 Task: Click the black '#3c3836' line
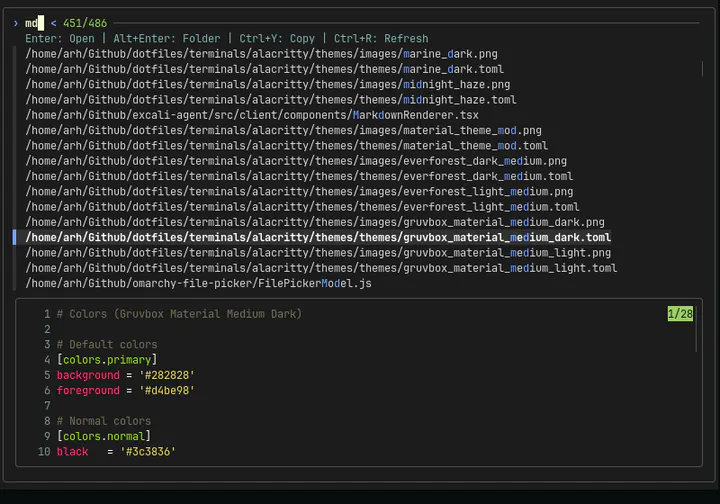pos(116,452)
